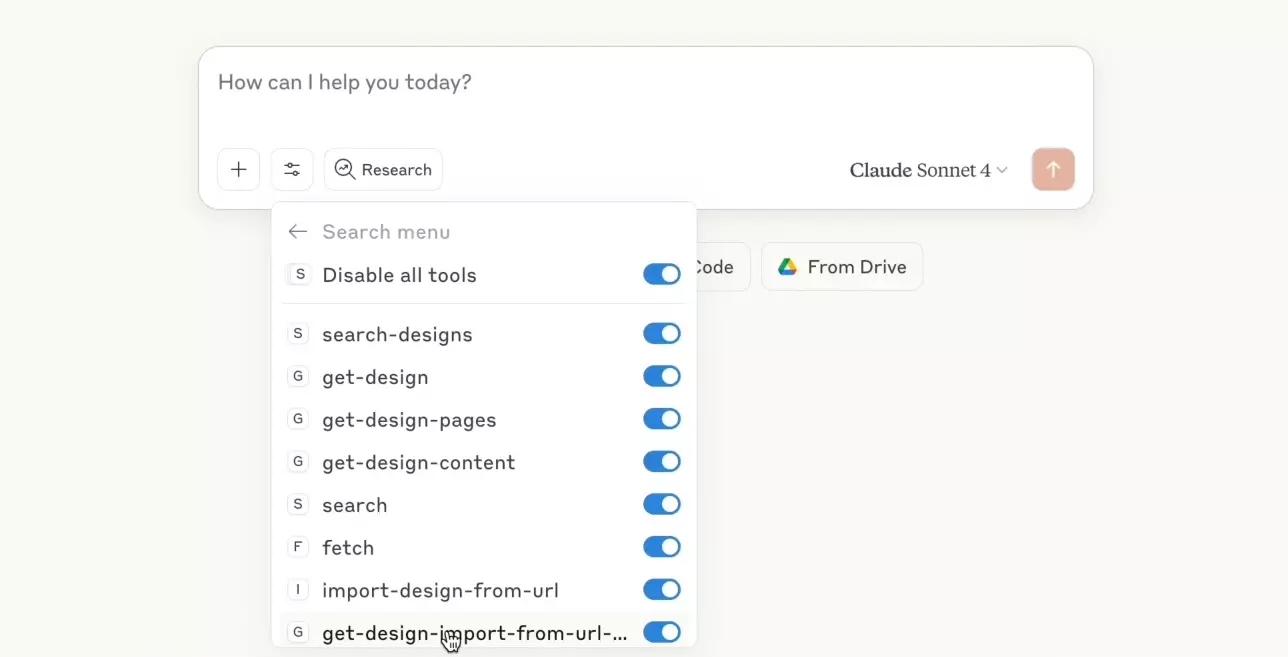This screenshot has width=1288, height=657.
Task: Click the S badge beside Disable all tools
Action: pos(300,274)
